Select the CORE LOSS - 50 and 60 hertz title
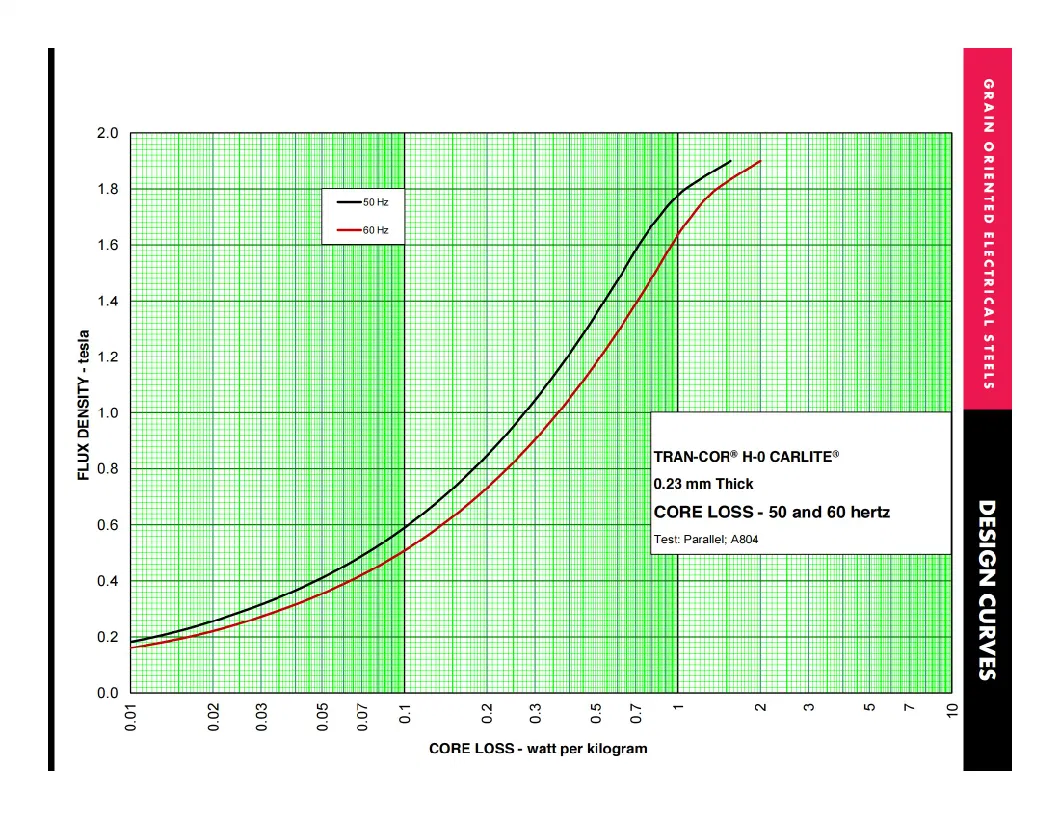 click(x=771, y=512)
